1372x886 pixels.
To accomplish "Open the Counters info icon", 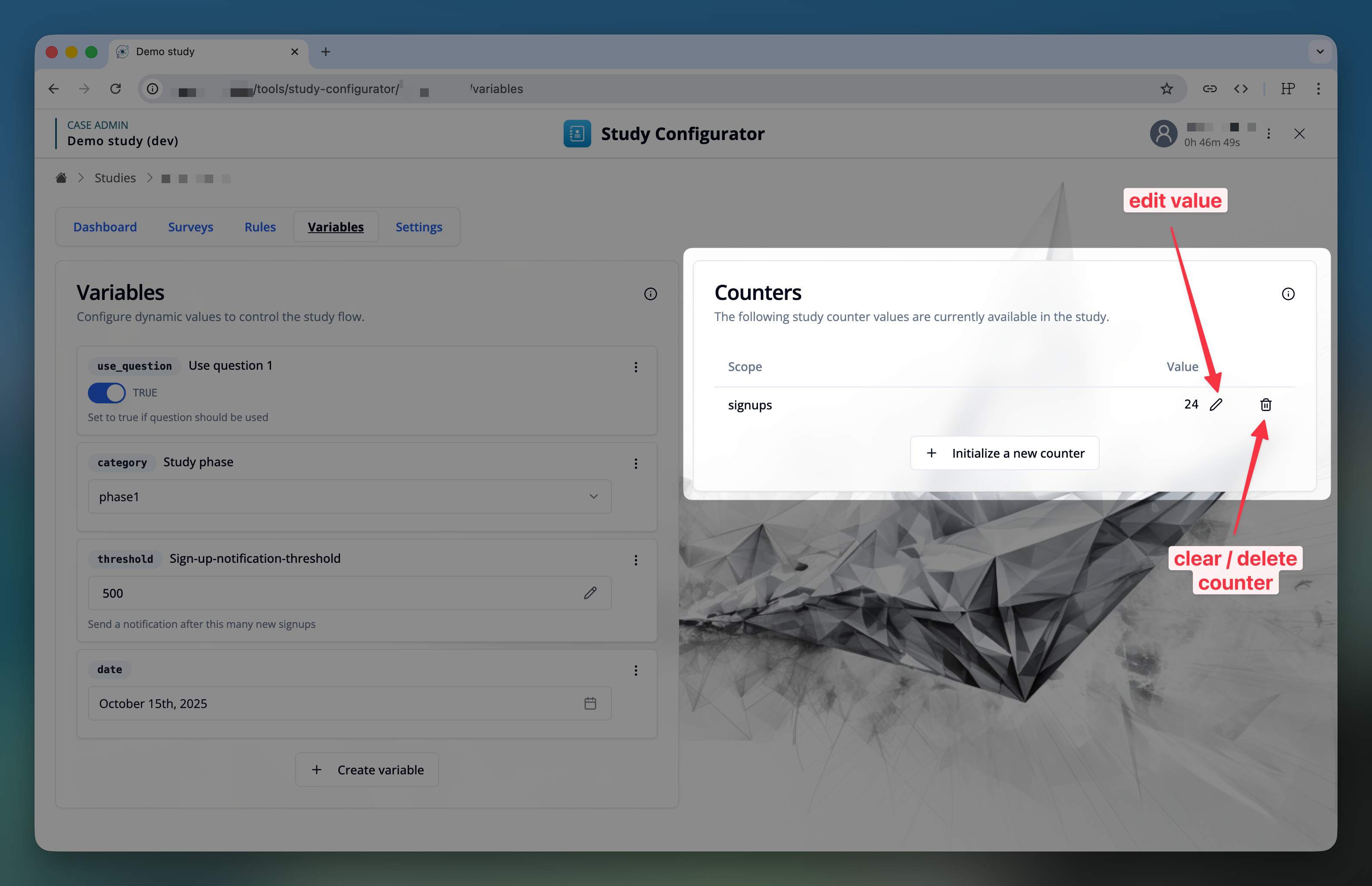I will [x=1288, y=294].
